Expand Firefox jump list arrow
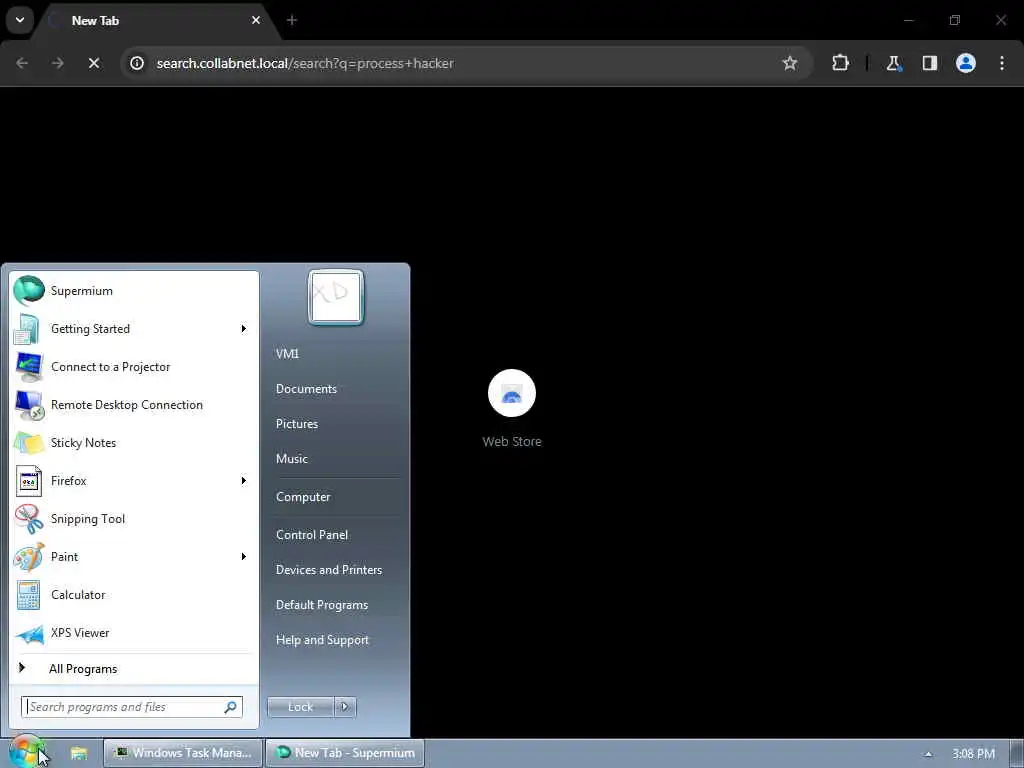1024x768 pixels. 244,481
